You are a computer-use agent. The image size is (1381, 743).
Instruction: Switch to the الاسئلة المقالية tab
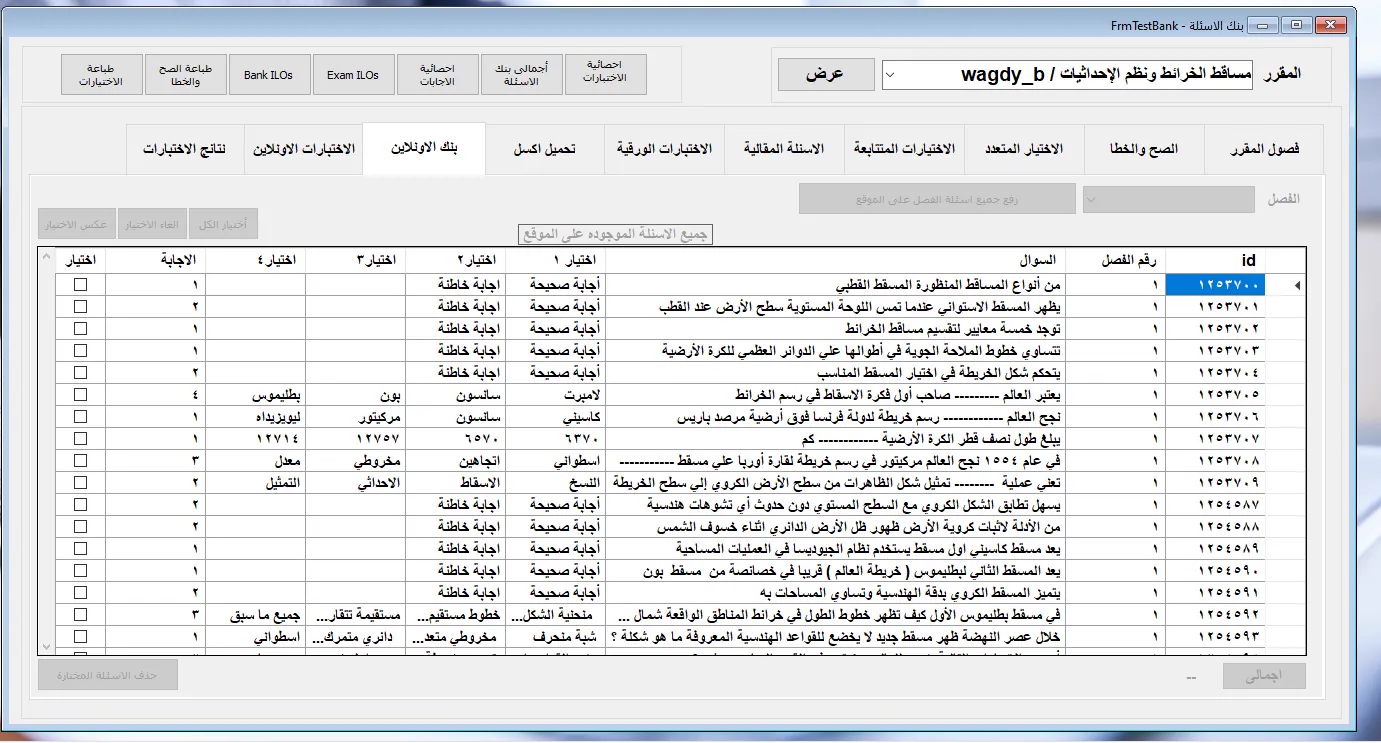coord(784,149)
